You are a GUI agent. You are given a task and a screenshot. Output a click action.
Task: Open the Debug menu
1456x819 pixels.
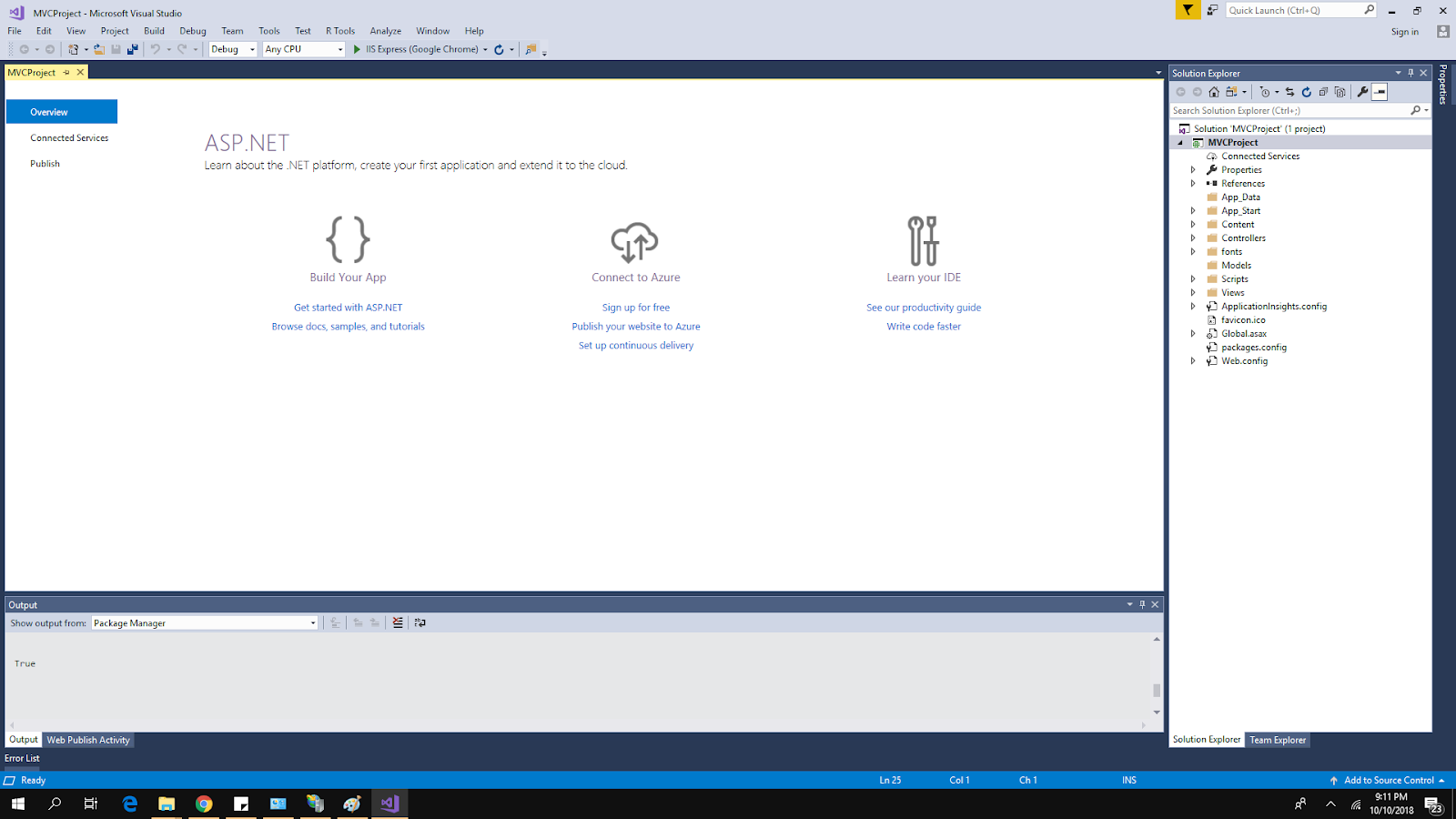tap(192, 30)
